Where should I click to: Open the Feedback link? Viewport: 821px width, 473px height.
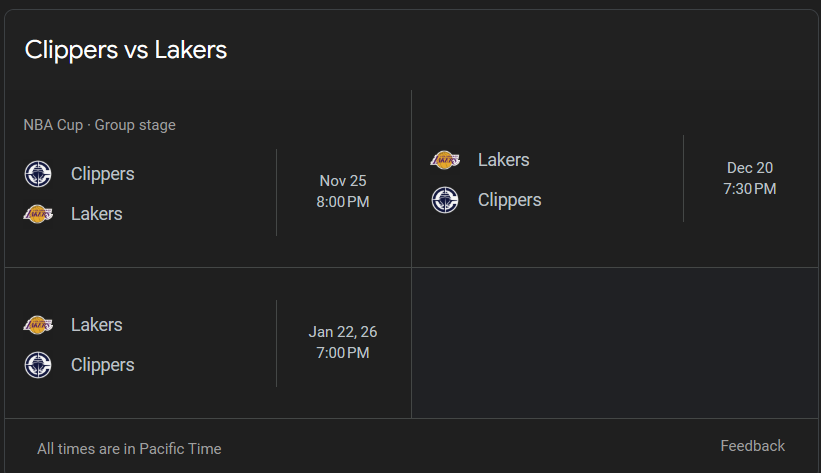click(752, 446)
